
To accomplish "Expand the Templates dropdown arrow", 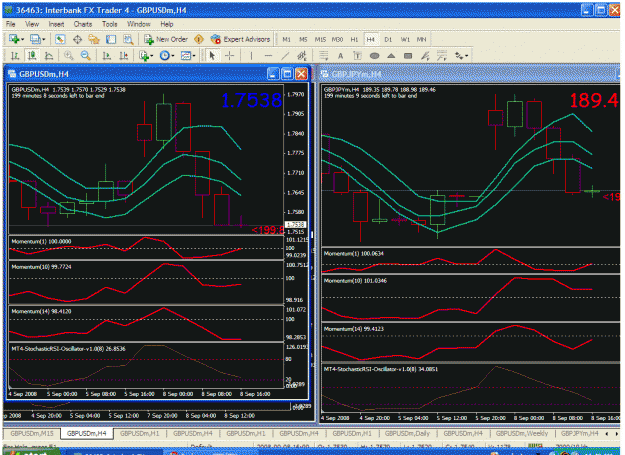I will (x=194, y=56).
